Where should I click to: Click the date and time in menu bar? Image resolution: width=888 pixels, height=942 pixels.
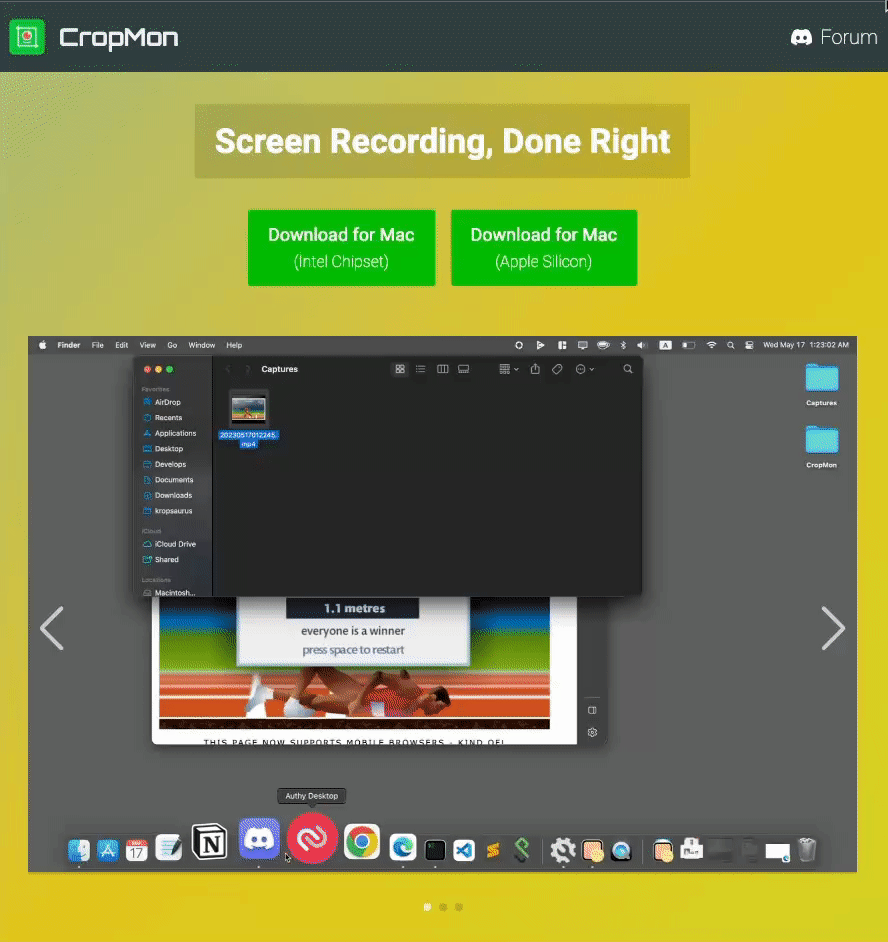point(806,345)
